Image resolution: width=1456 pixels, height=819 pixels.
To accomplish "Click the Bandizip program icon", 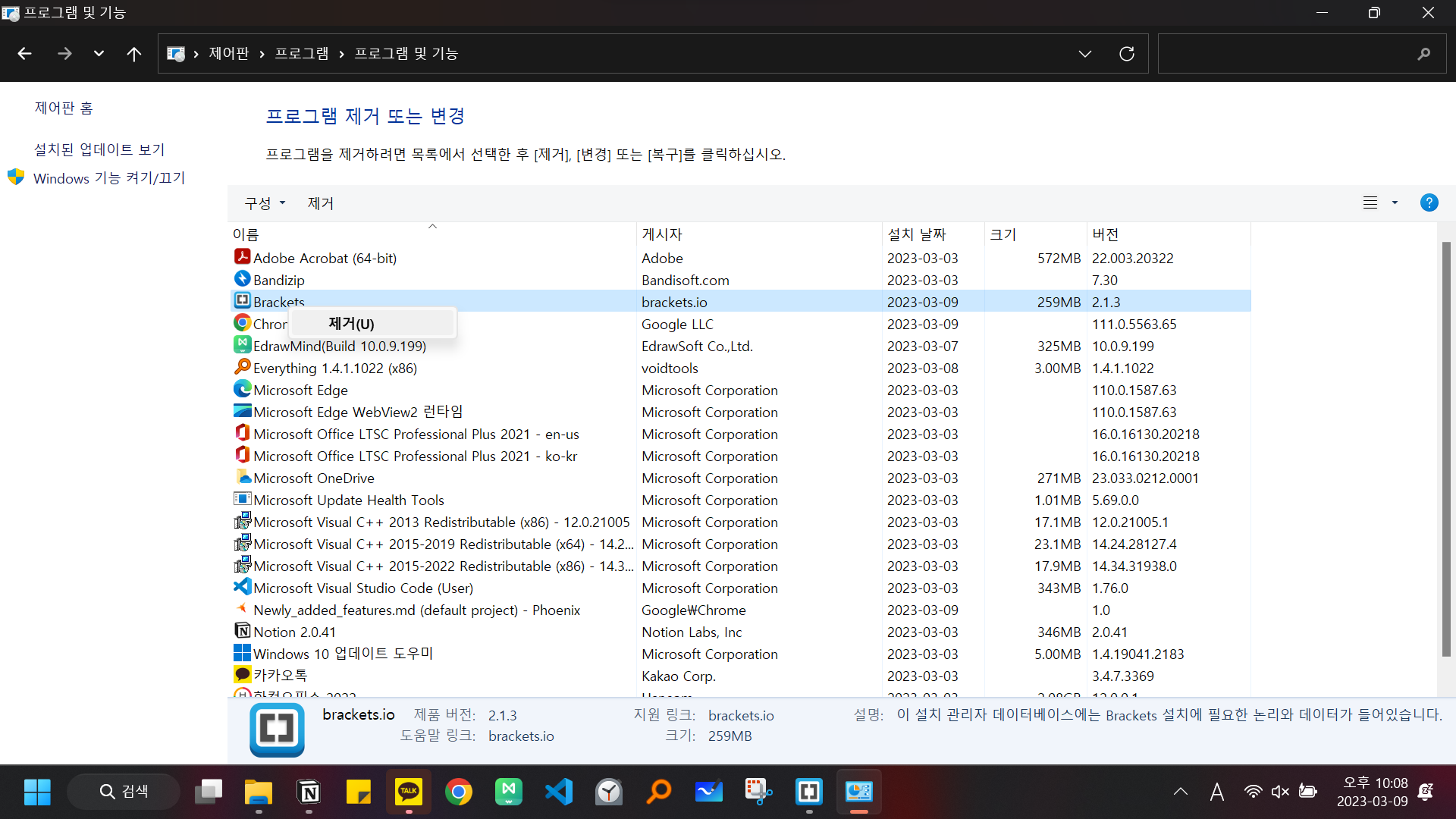I will (x=242, y=279).
